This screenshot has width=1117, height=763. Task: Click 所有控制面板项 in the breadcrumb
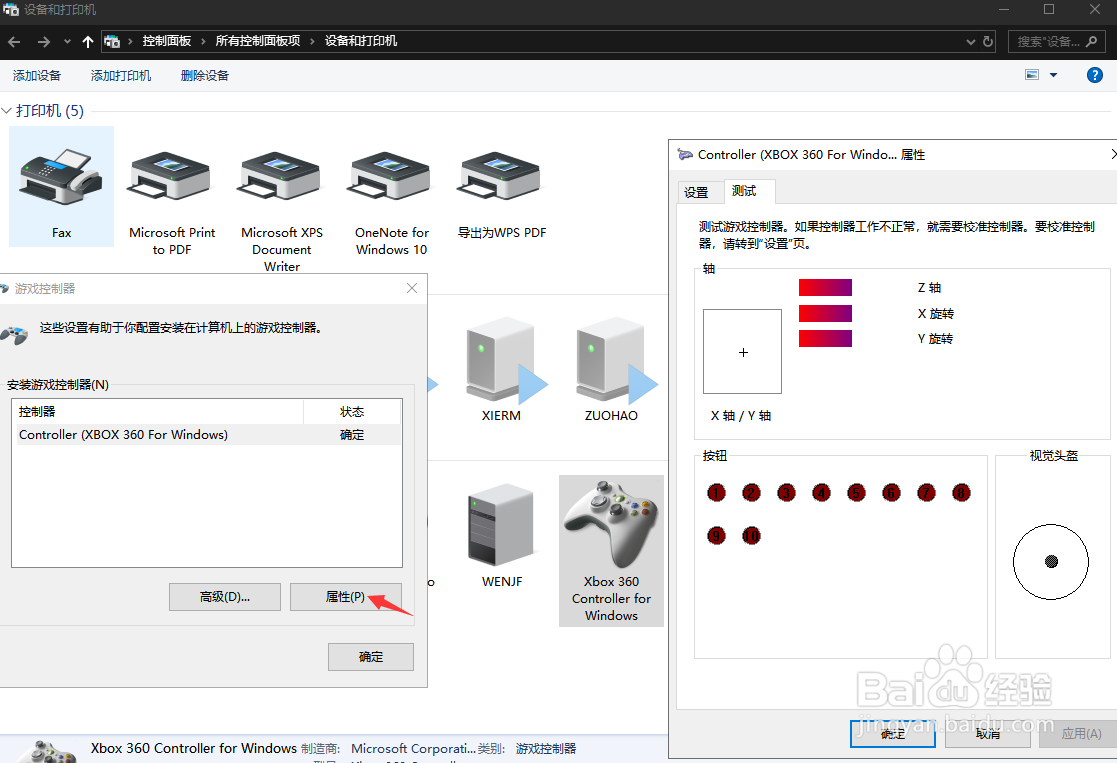(258, 41)
